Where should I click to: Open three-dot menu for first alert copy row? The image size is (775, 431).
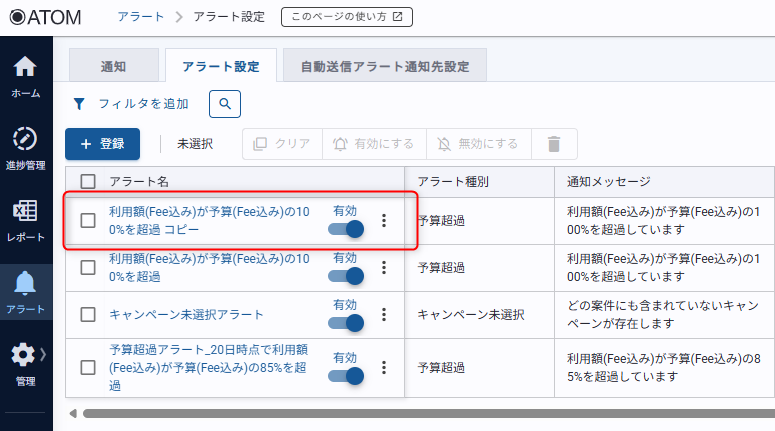pyautogui.click(x=384, y=221)
